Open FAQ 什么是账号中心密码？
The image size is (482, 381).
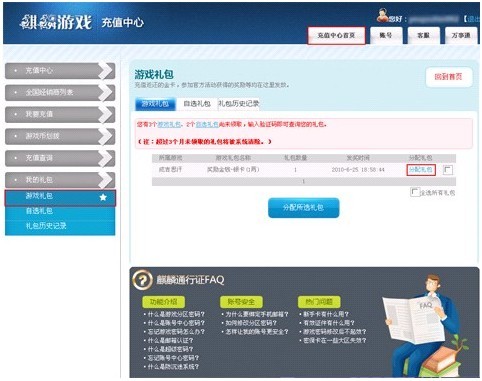pyautogui.click(x=176, y=323)
